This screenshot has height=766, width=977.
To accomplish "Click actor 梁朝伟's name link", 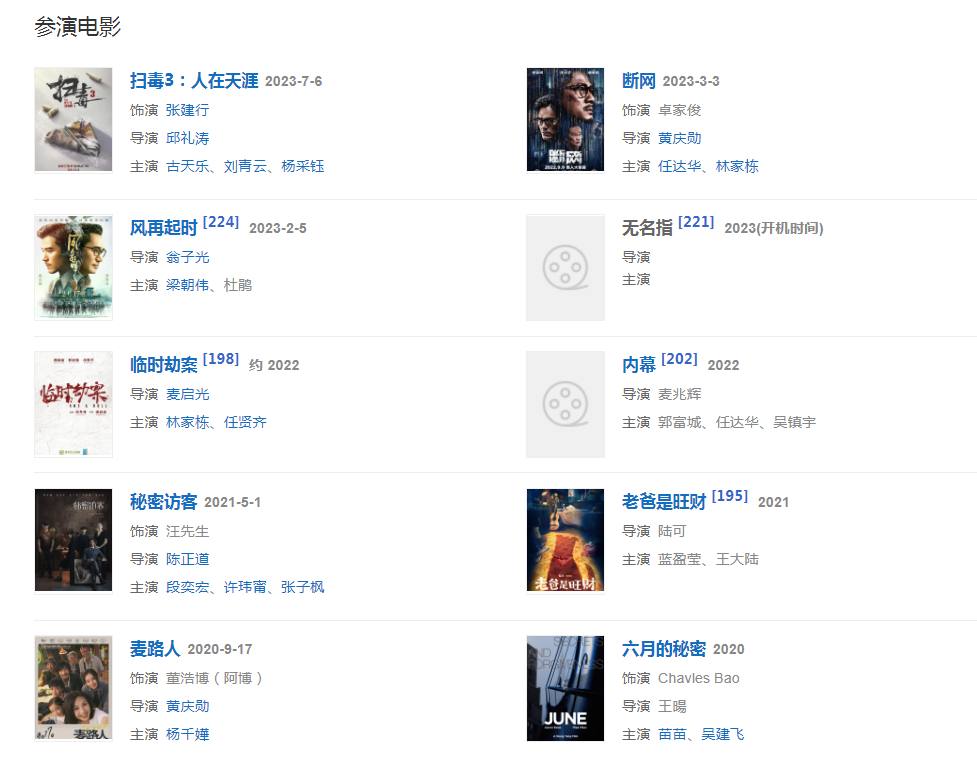I will 188,285.
